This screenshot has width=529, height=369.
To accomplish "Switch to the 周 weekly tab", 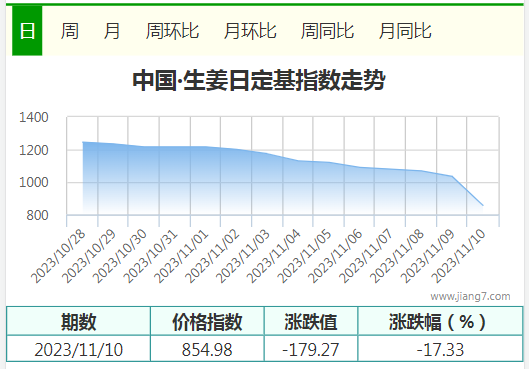I will [x=70, y=31].
